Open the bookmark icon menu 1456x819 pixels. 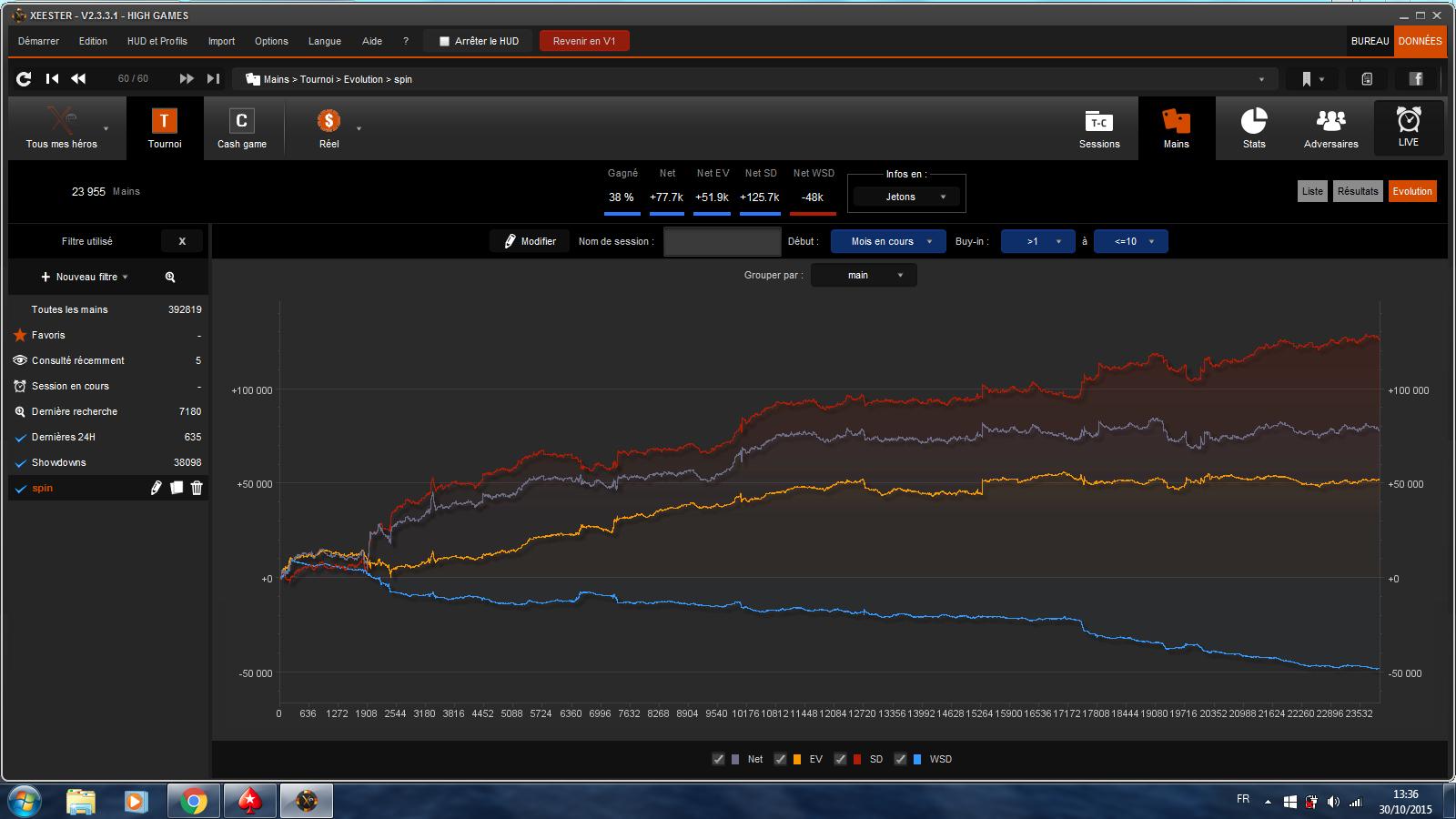[1312, 79]
